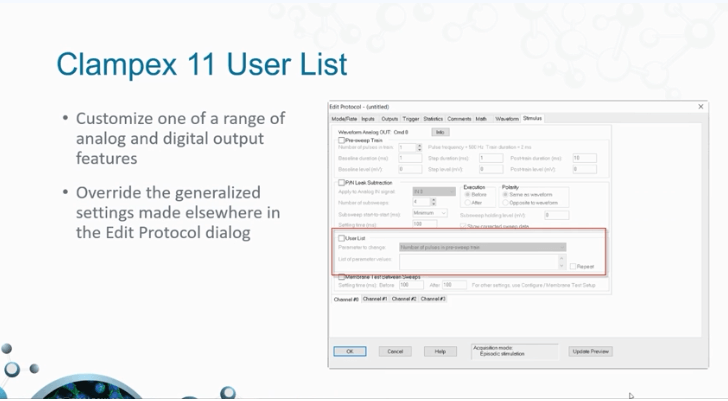Click the Step level (mV) field
The height and width of the screenshot is (401, 728).
point(491,169)
